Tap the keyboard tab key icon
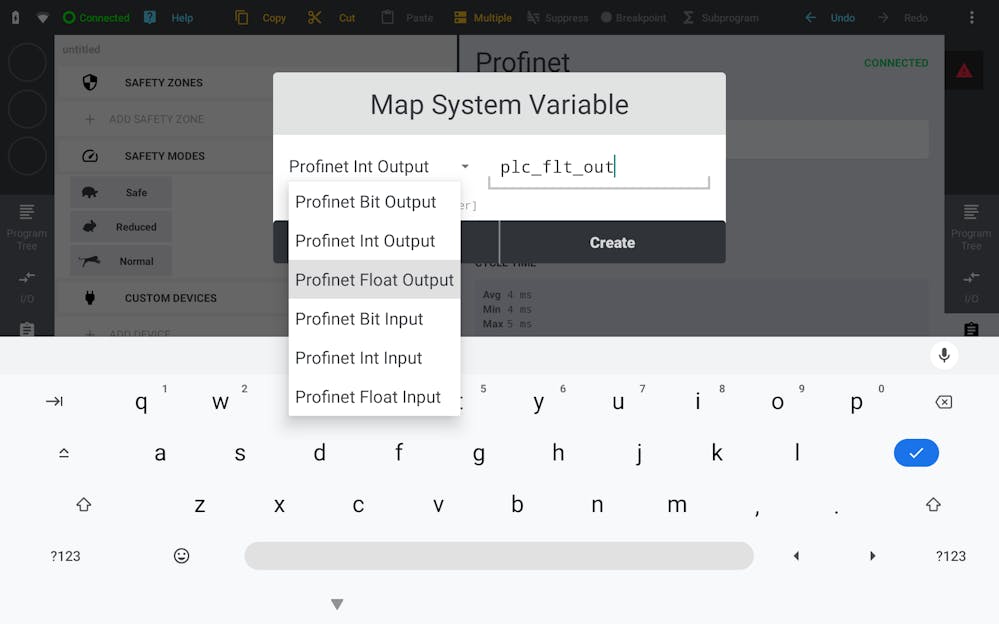This screenshot has width=999, height=624. point(55,402)
